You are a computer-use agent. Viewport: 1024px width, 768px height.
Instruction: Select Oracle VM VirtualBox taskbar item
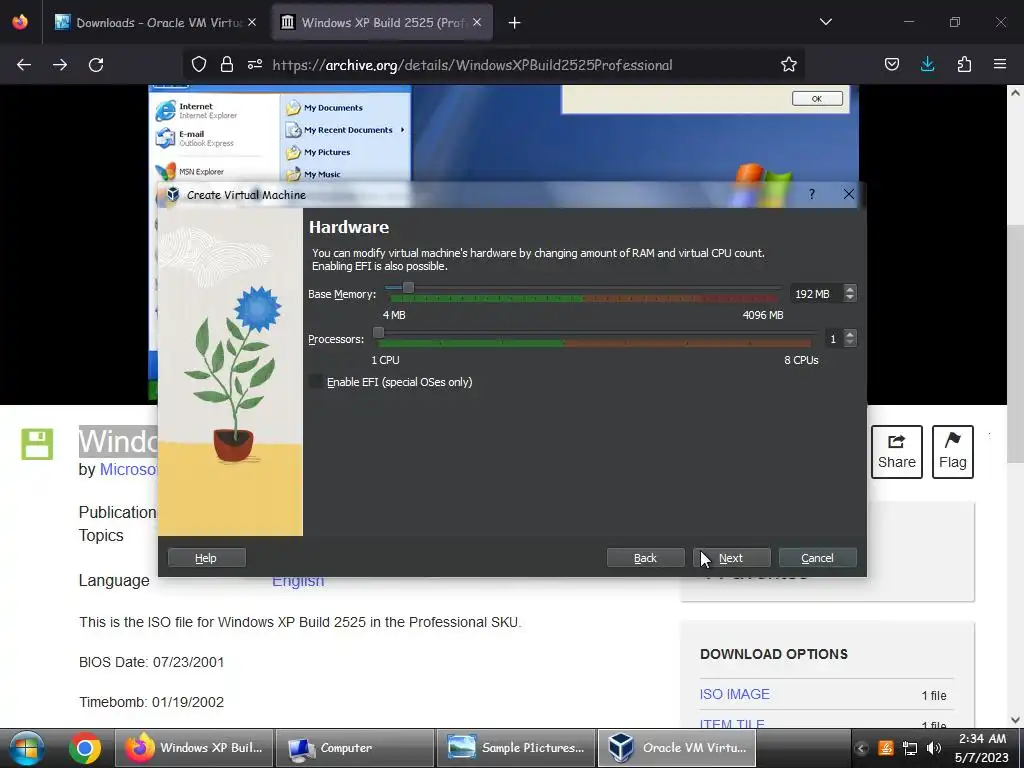click(x=677, y=748)
